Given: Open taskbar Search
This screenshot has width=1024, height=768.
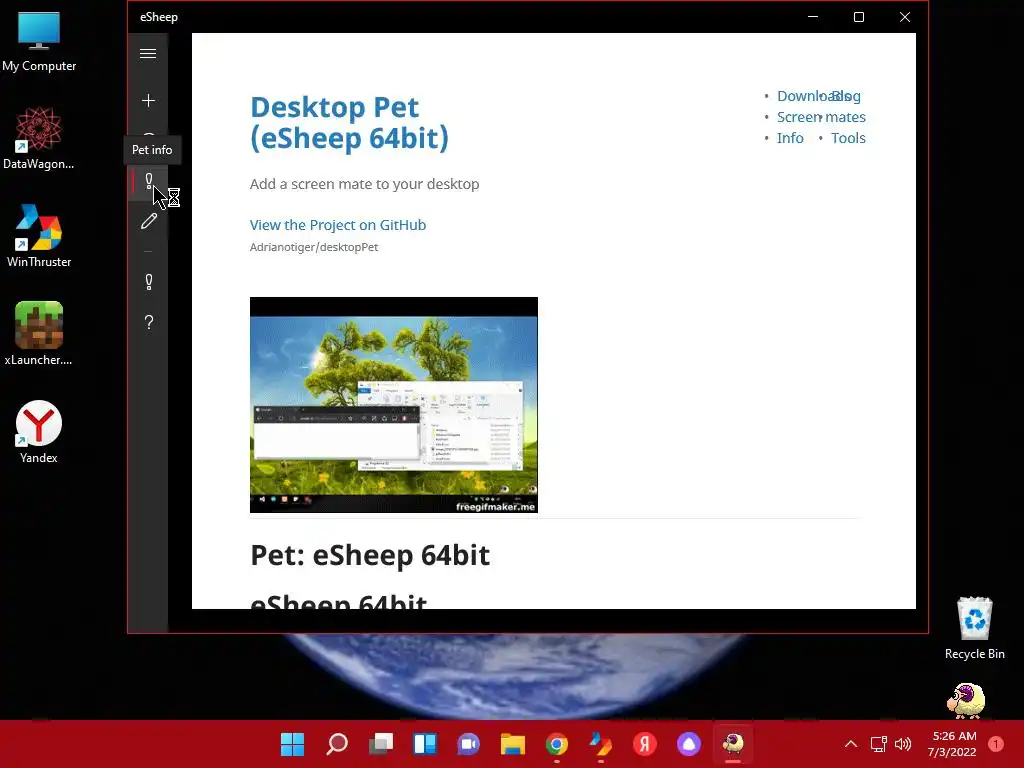Looking at the screenshot, I should coord(337,744).
